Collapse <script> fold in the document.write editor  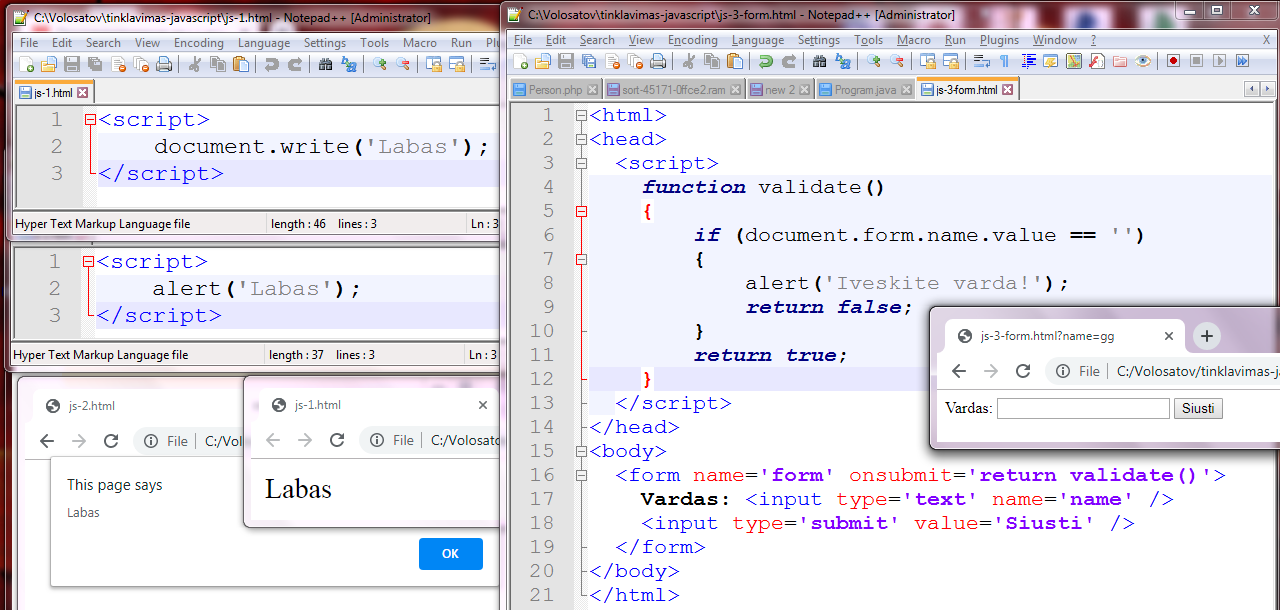point(90,120)
